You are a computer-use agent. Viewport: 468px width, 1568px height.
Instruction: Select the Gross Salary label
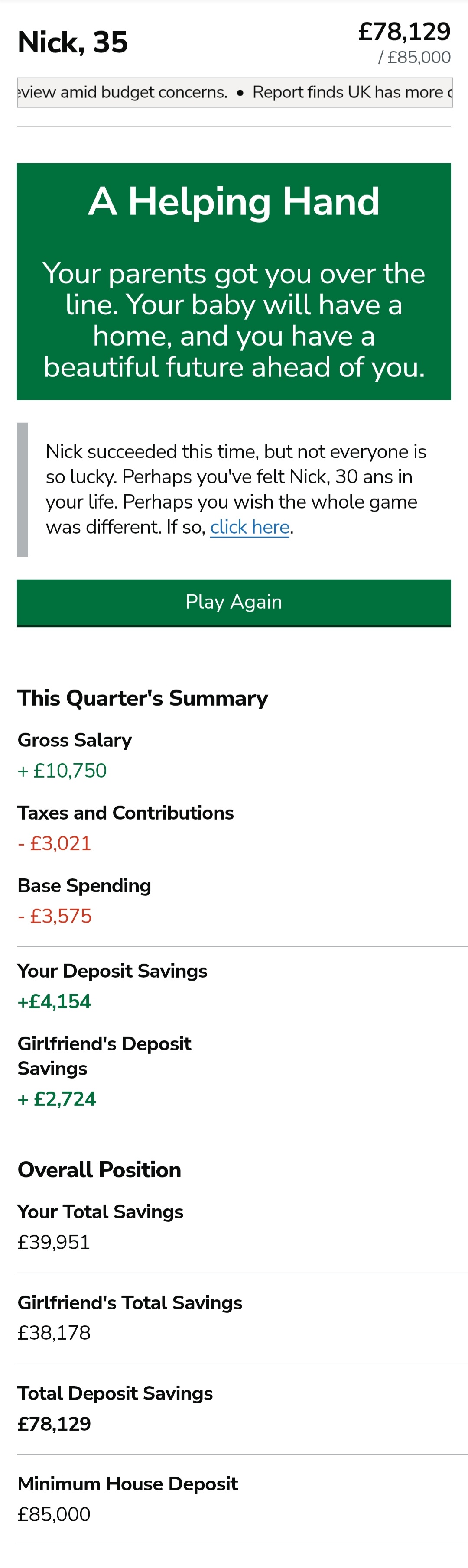(75, 740)
